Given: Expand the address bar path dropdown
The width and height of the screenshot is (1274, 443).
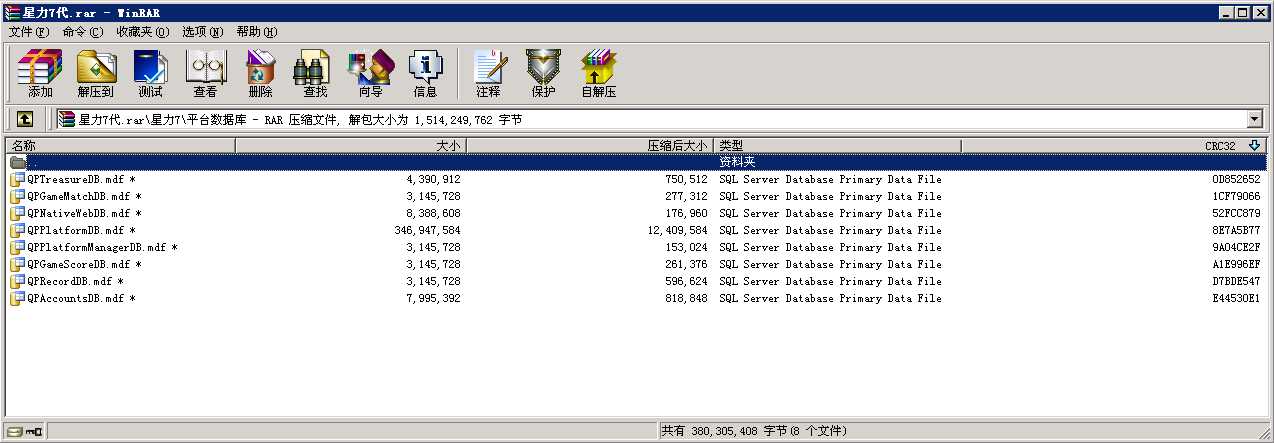Looking at the screenshot, I should tap(1255, 120).
